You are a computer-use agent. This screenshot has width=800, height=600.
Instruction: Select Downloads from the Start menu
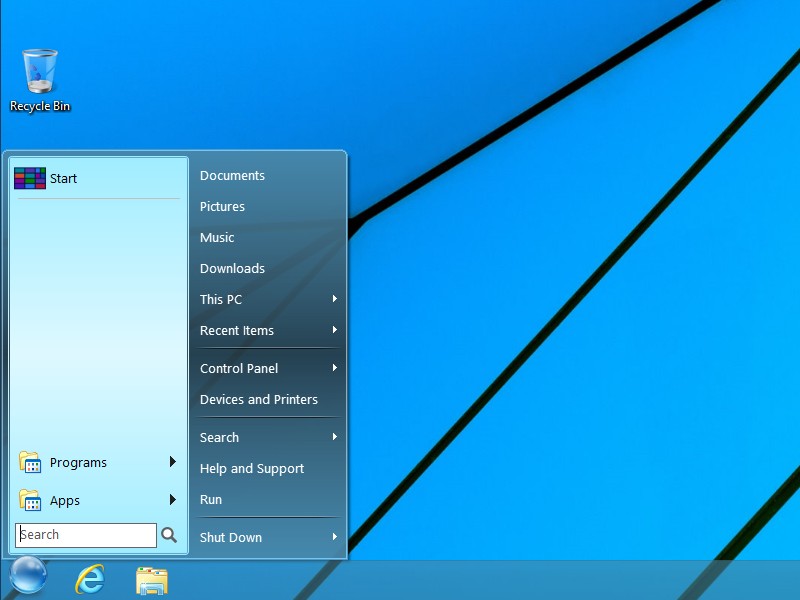[x=232, y=268]
